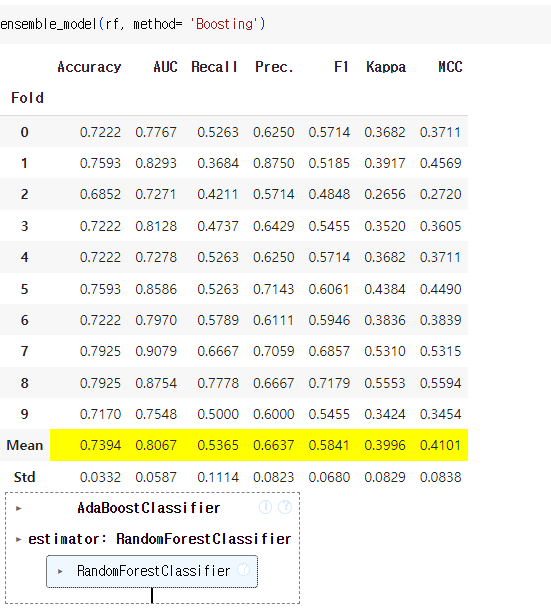Click the F1 column header

341,67
